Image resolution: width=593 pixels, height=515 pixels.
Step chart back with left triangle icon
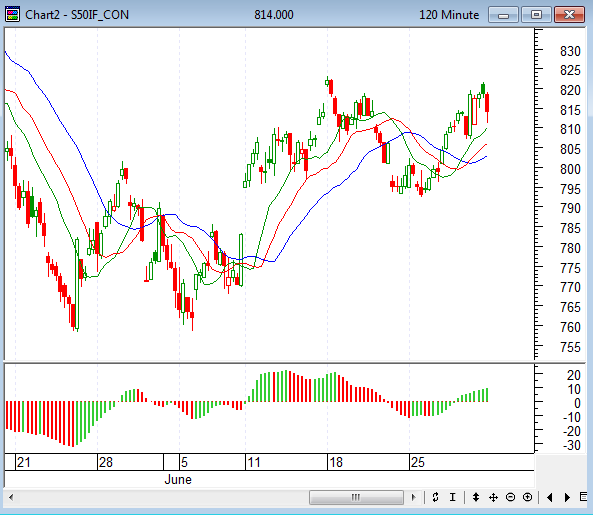pyautogui.click(x=550, y=497)
